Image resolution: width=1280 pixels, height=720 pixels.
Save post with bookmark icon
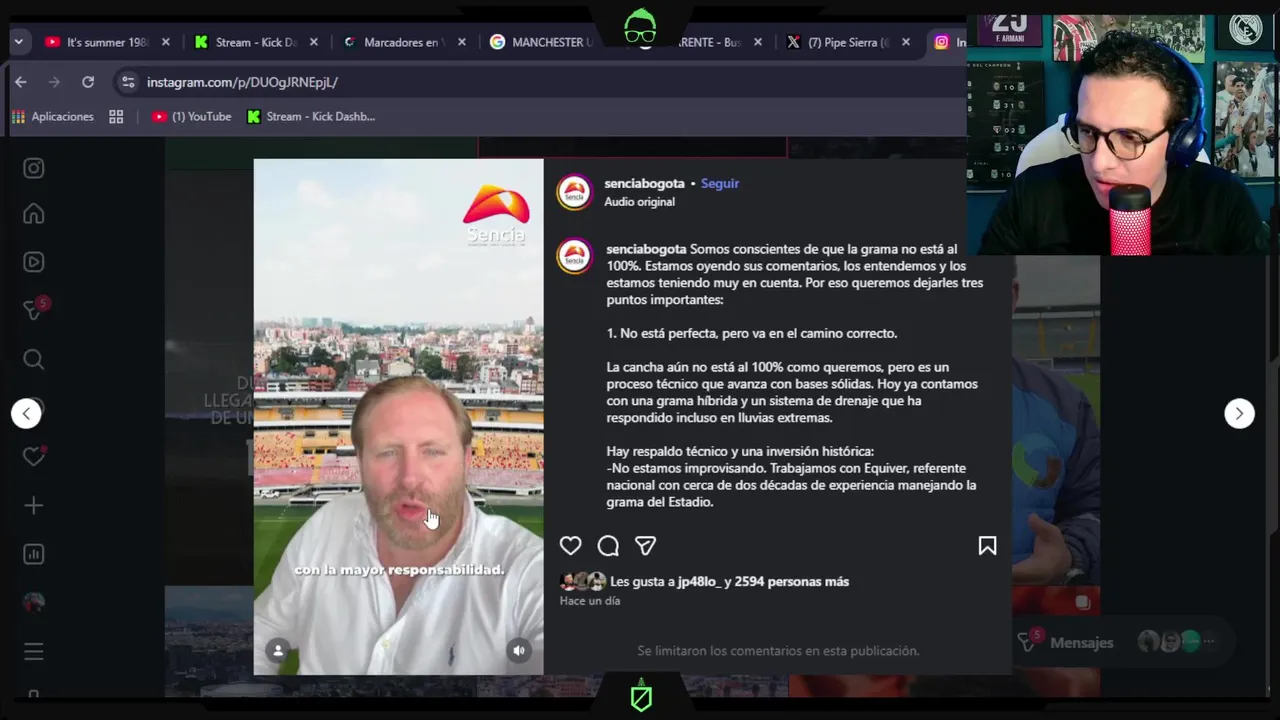click(987, 545)
